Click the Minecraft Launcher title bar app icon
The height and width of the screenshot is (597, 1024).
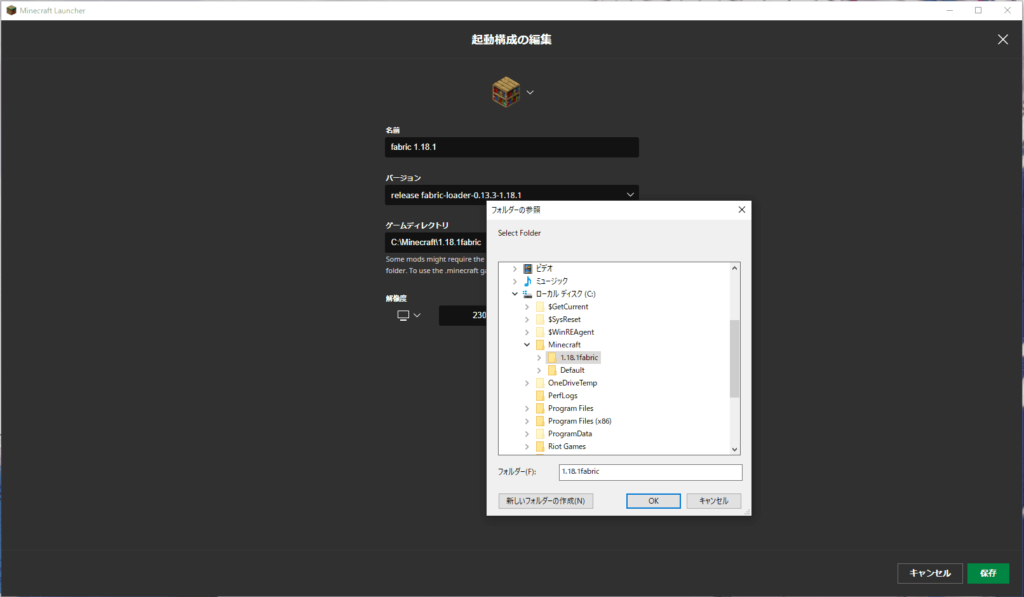tap(11, 10)
